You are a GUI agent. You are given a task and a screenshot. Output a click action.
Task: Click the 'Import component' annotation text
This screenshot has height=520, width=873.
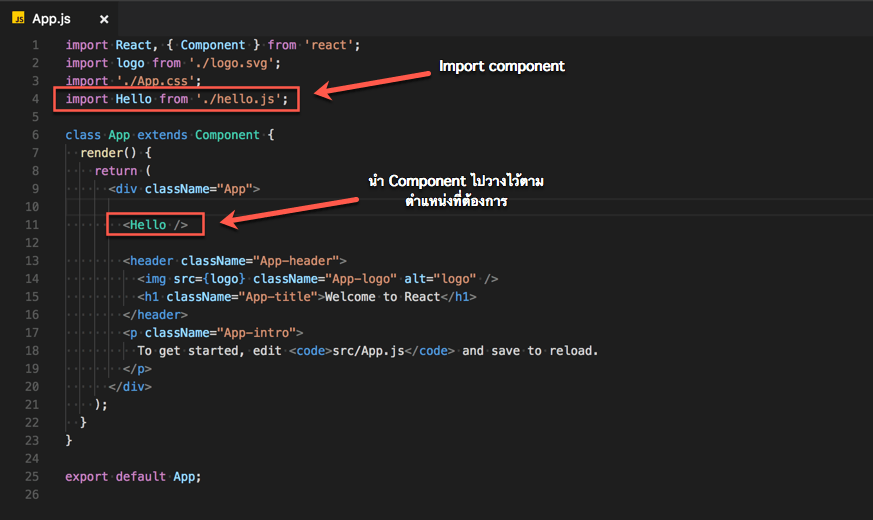(502, 67)
